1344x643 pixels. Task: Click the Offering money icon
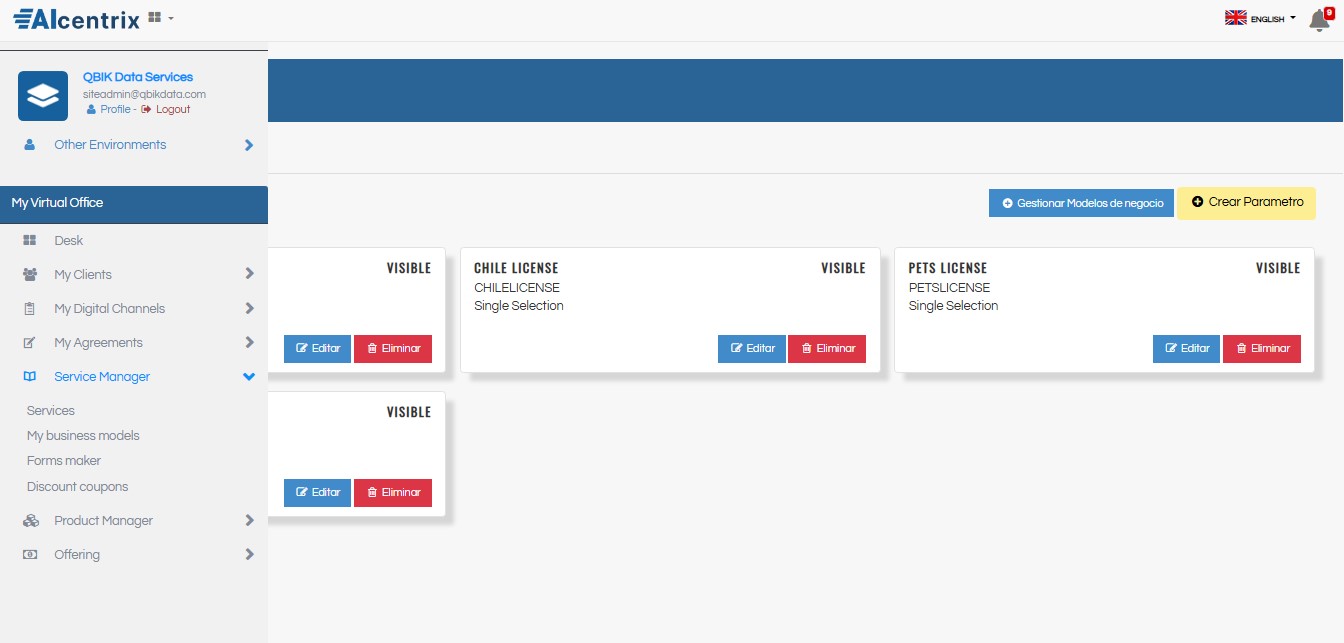[30, 555]
